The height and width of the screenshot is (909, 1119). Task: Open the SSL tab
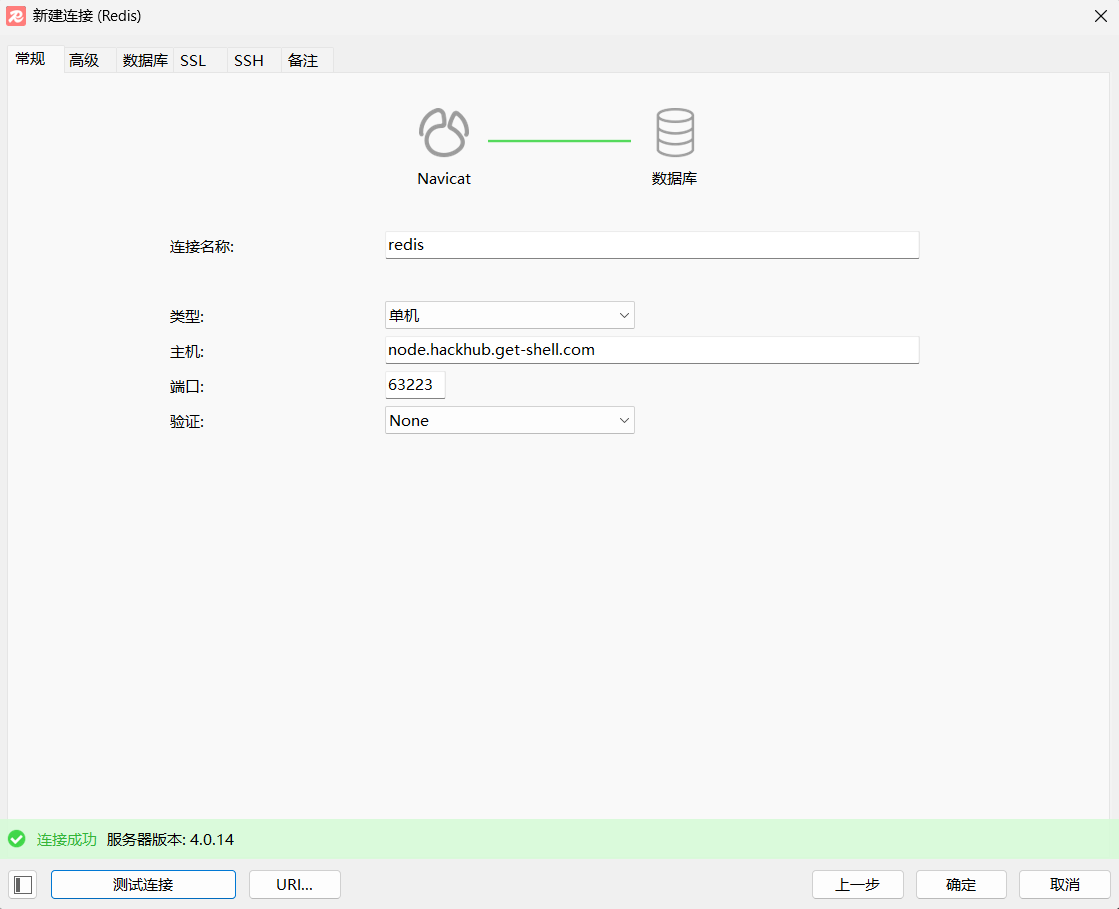point(192,59)
